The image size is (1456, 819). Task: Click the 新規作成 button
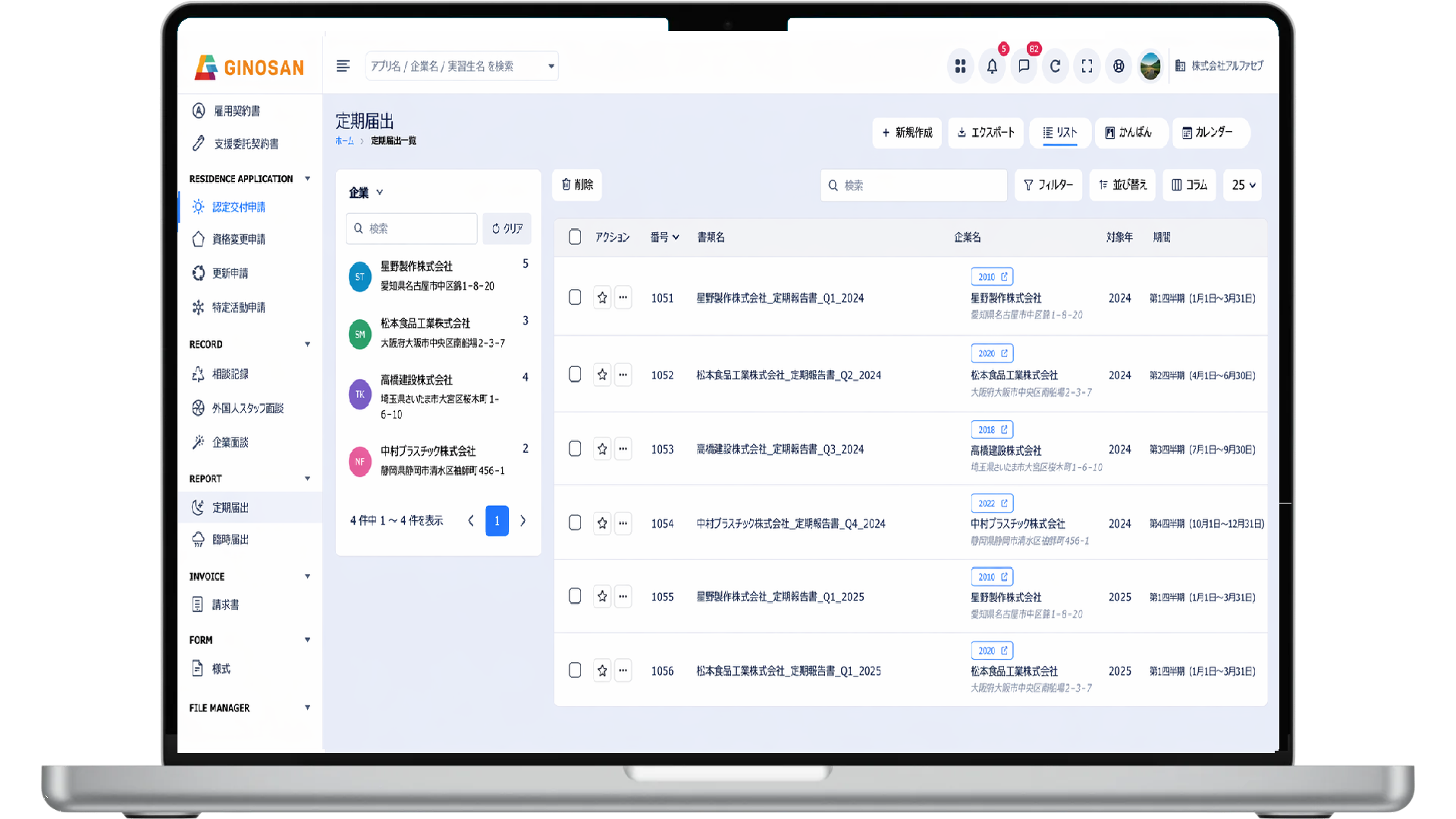tap(906, 133)
